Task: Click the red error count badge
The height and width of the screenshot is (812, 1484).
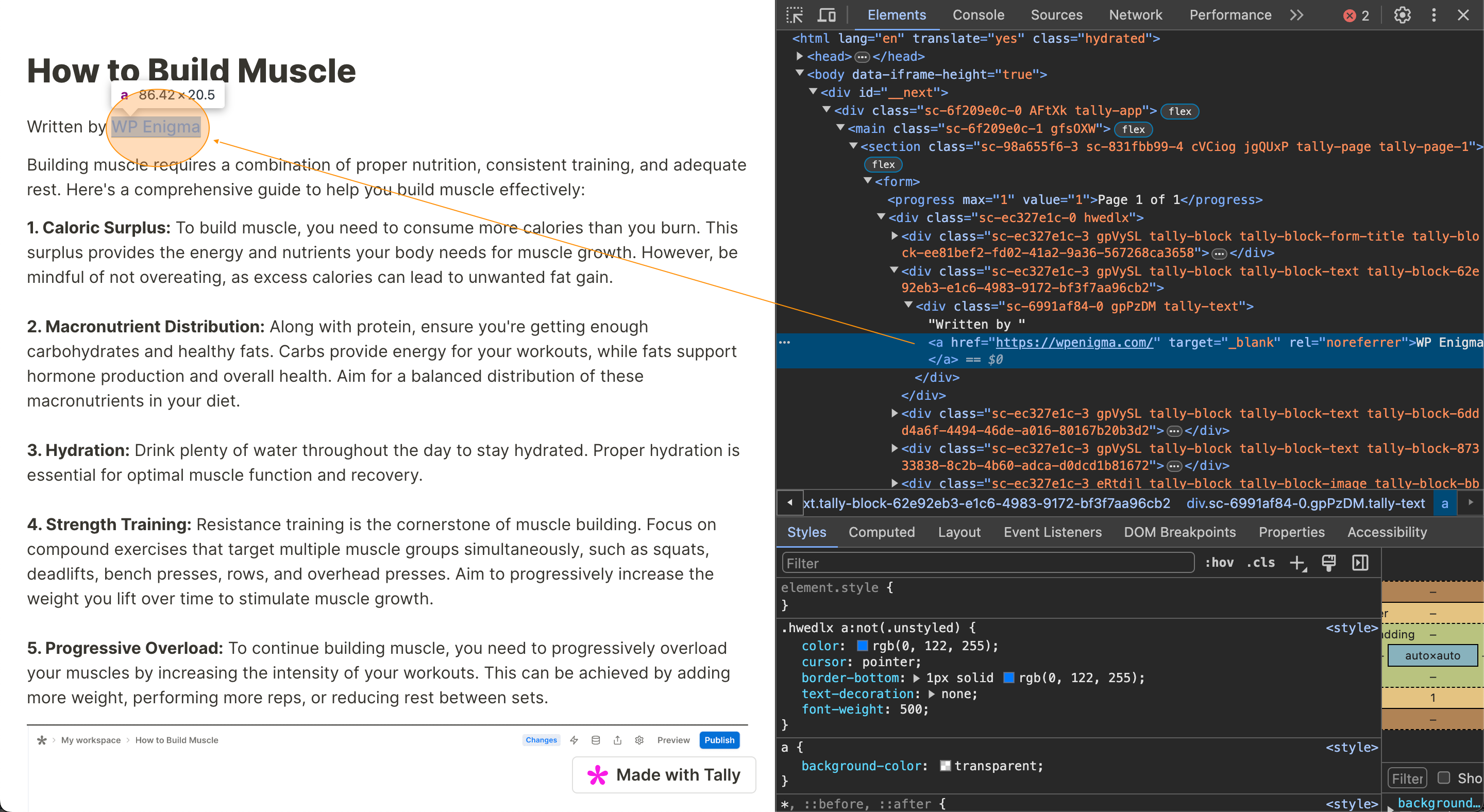Action: pyautogui.click(x=1356, y=15)
